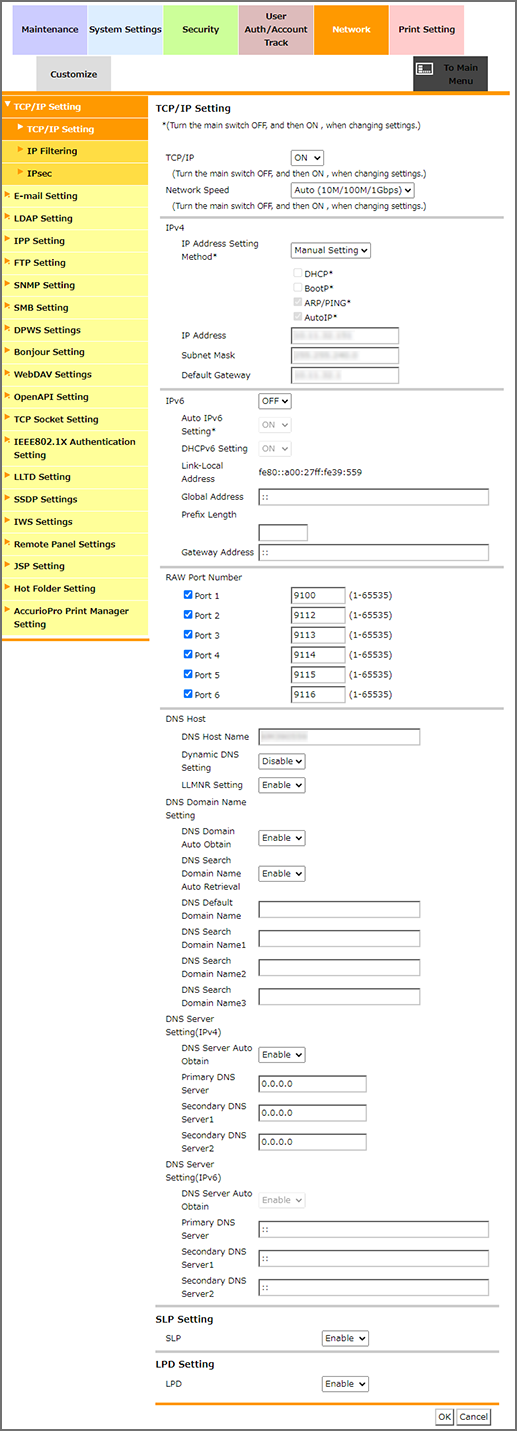Open the IP Address Setting Method dropdown
517x1431 pixels.
pos(331,250)
